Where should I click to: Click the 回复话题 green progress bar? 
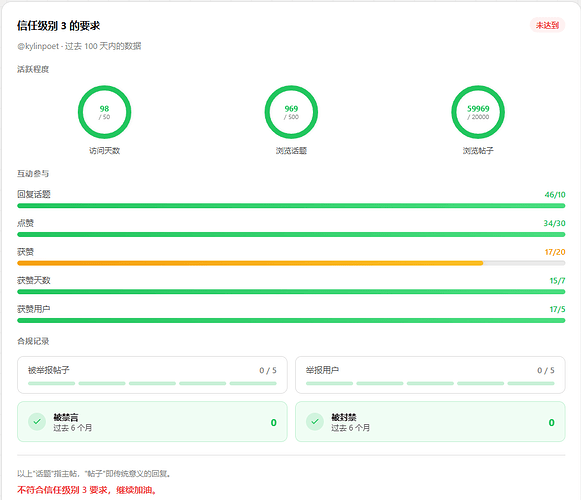pyautogui.click(x=291, y=206)
